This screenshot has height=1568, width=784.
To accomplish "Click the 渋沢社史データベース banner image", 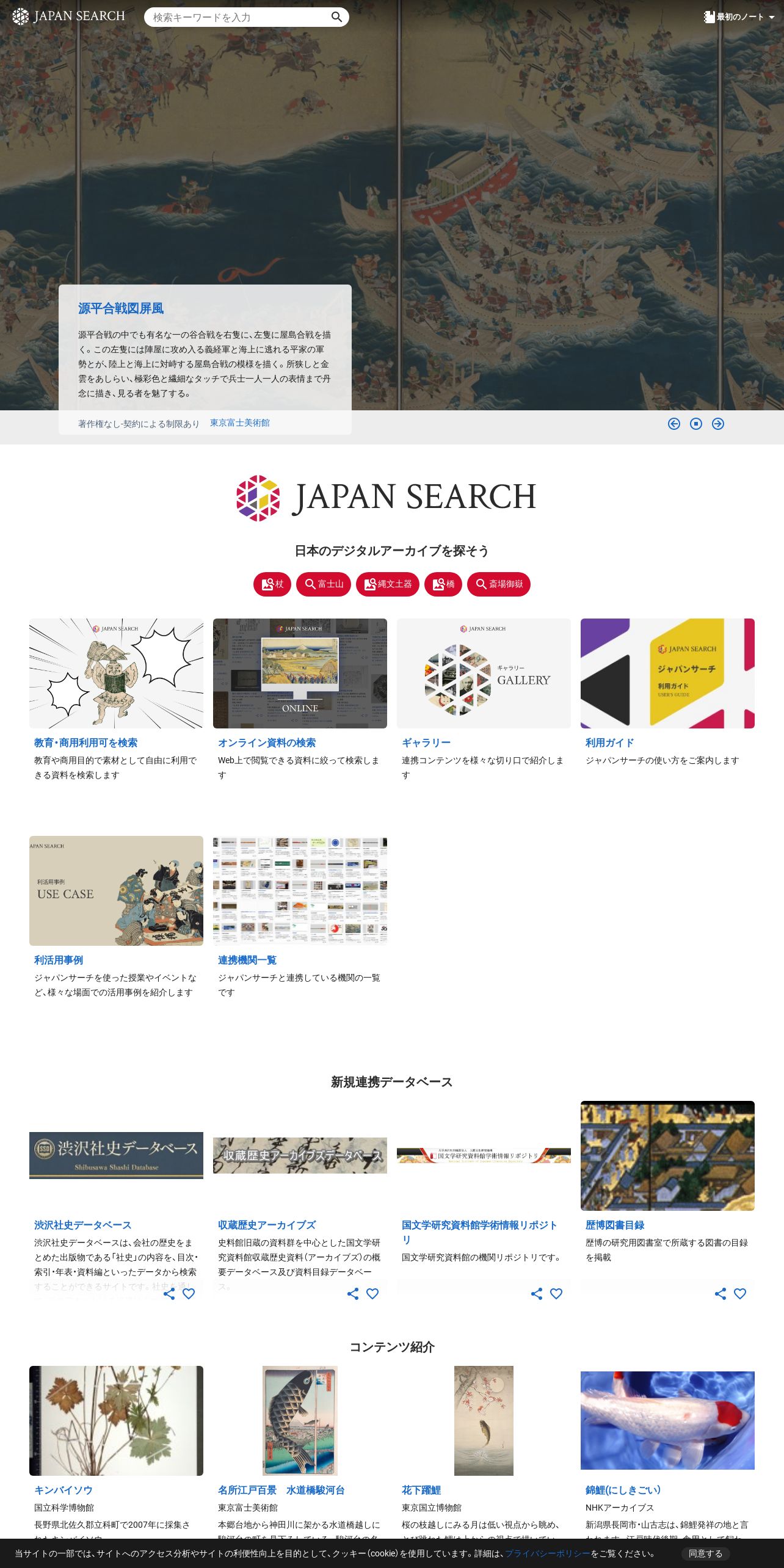I will click(116, 1155).
